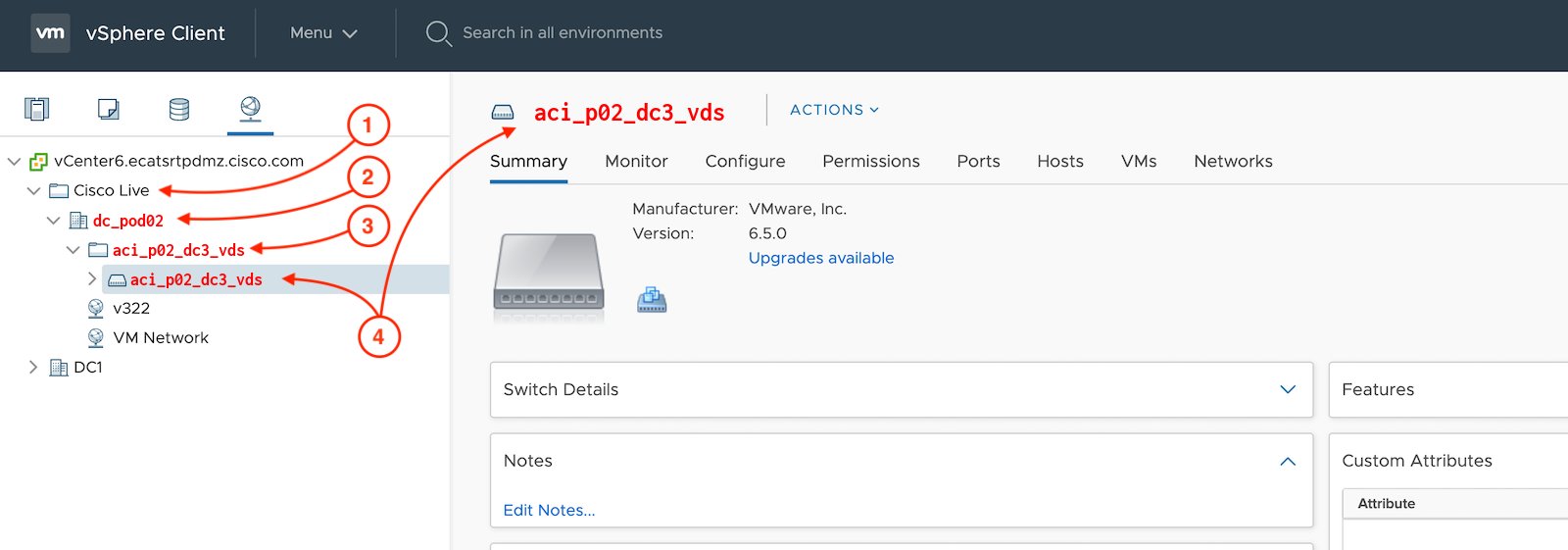Image resolution: width=1568 pixels, height=550 pixels.
Task: Expand the DC1 datacenter node
Action: point(33,367)
